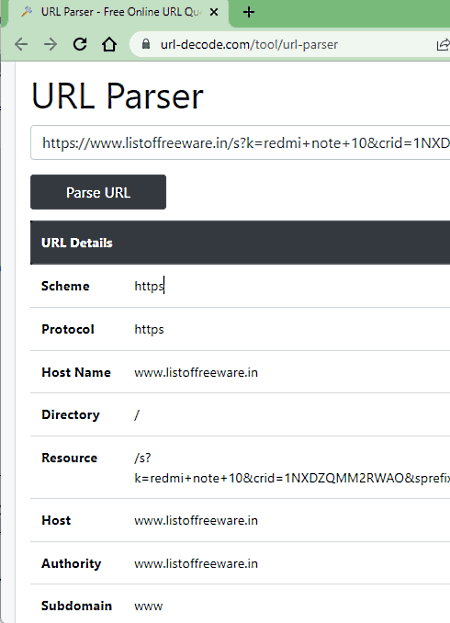Click the Protocol value https
This screenshot has height=623, width=450.
click(x=149, y=329)
